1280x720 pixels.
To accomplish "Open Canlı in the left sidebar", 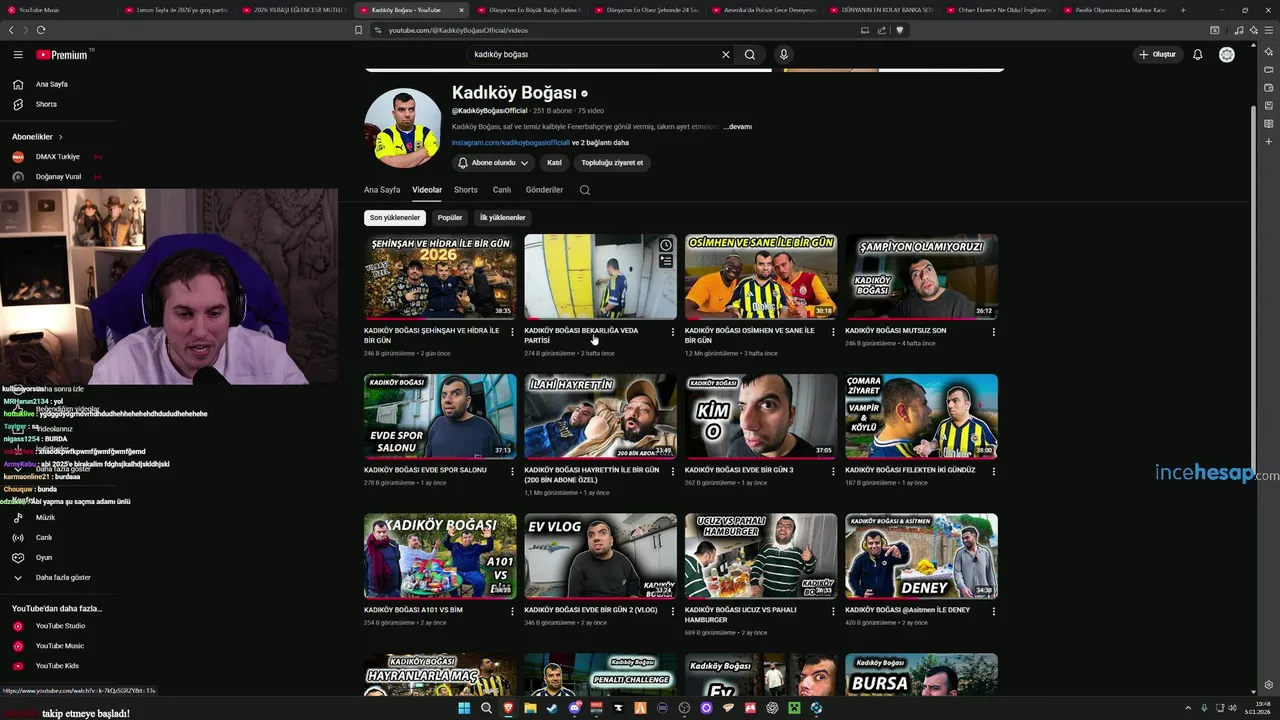I will (x=44, y=538).
